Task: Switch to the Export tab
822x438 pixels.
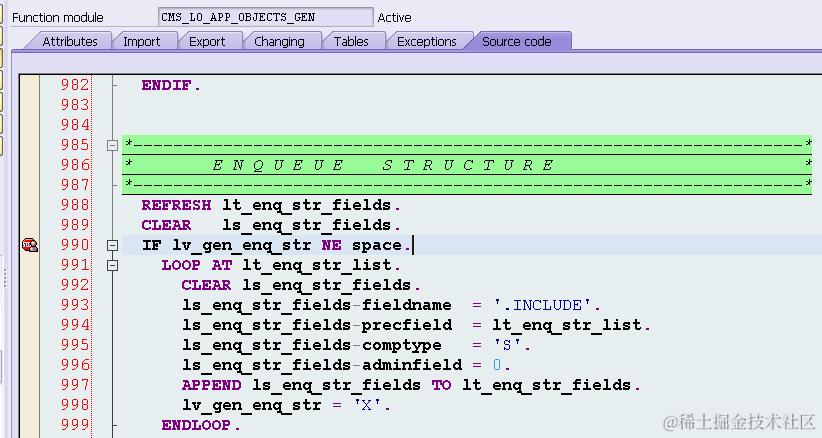Action: (207, 41)
